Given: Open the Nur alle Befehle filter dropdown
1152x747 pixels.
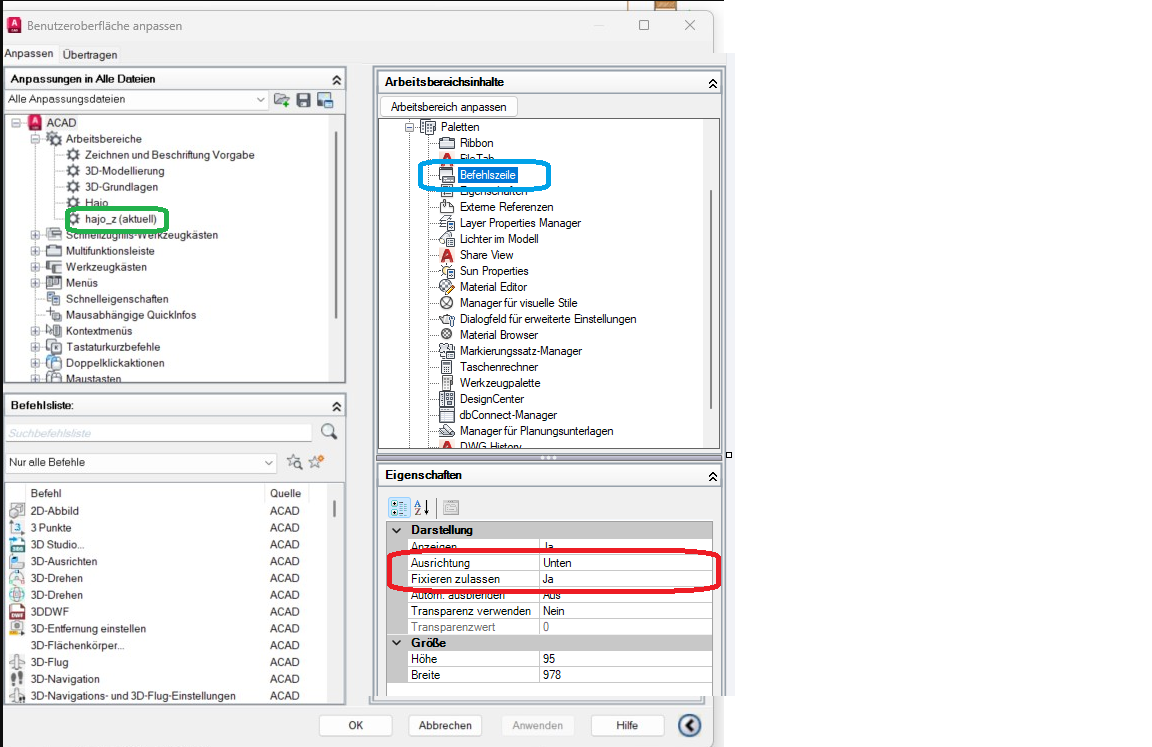Looking at the screenshot, I should pos(268,462).
